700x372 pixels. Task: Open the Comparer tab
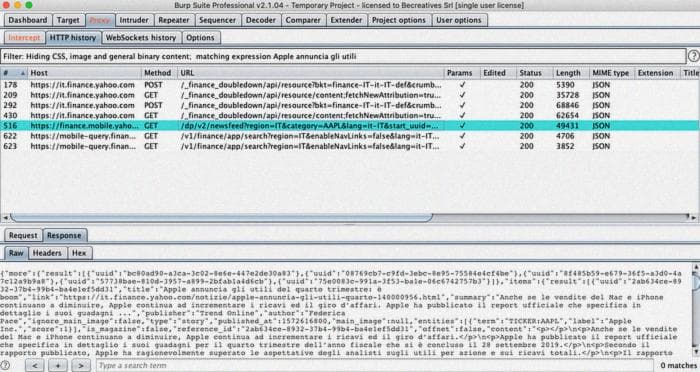[x=303, y=20]
